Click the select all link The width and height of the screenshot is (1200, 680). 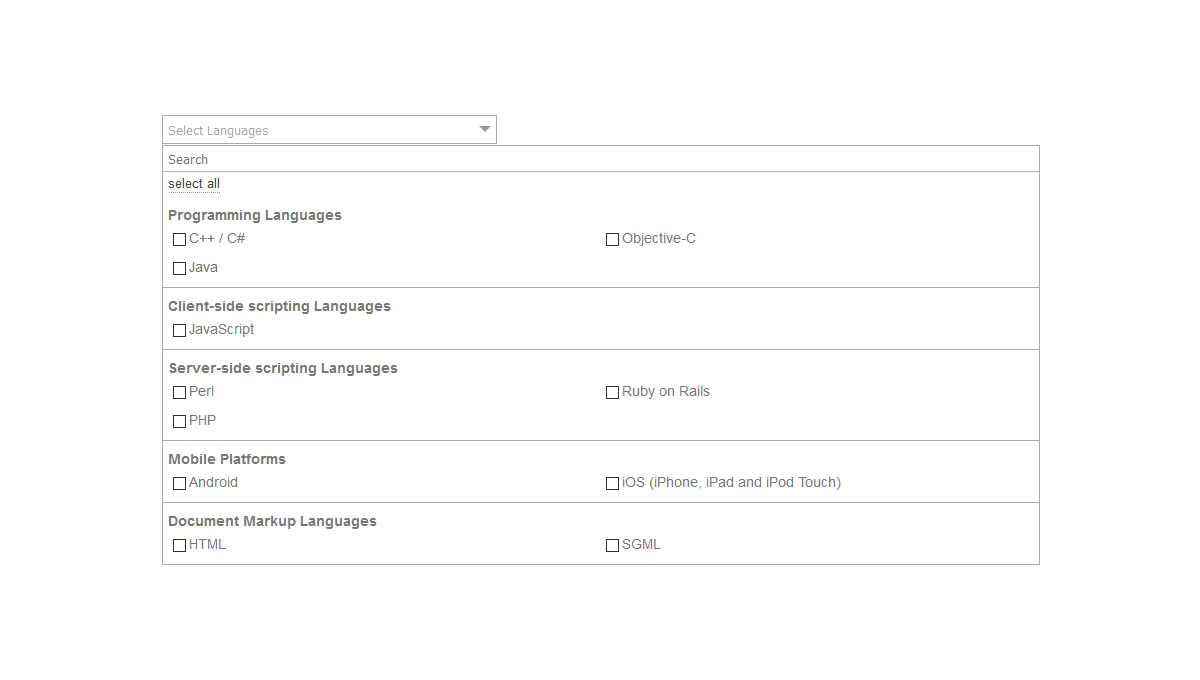(193, 183)
